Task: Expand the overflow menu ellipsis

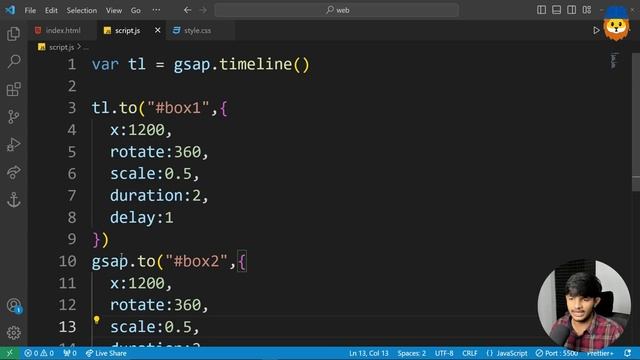Action: click(x=156, y=10)
